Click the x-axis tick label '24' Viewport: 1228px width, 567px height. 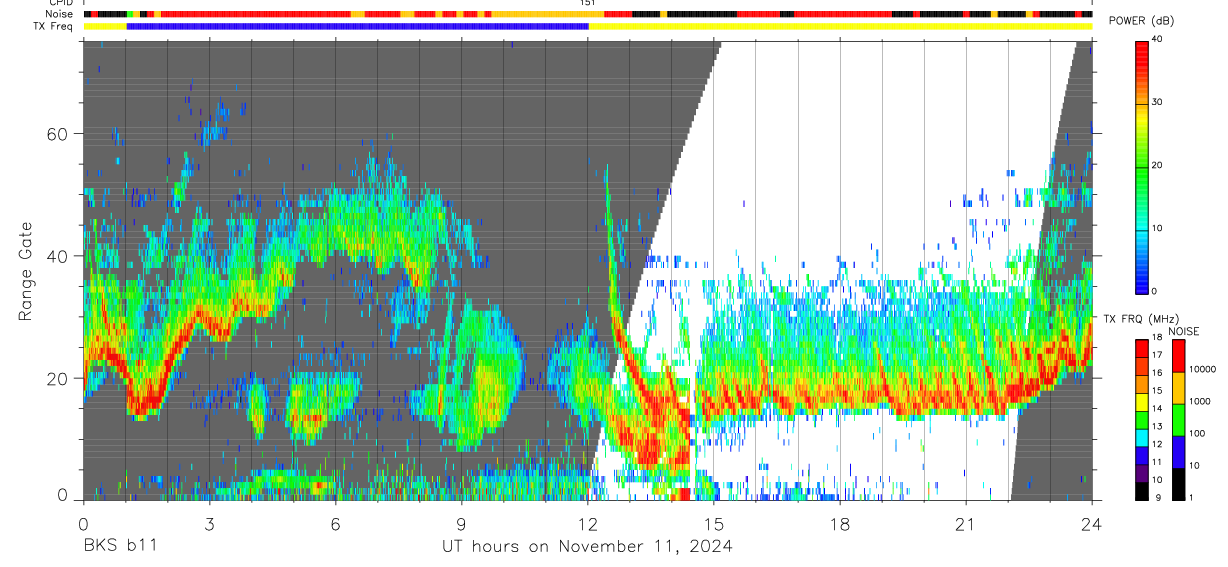coord(1092,524)
